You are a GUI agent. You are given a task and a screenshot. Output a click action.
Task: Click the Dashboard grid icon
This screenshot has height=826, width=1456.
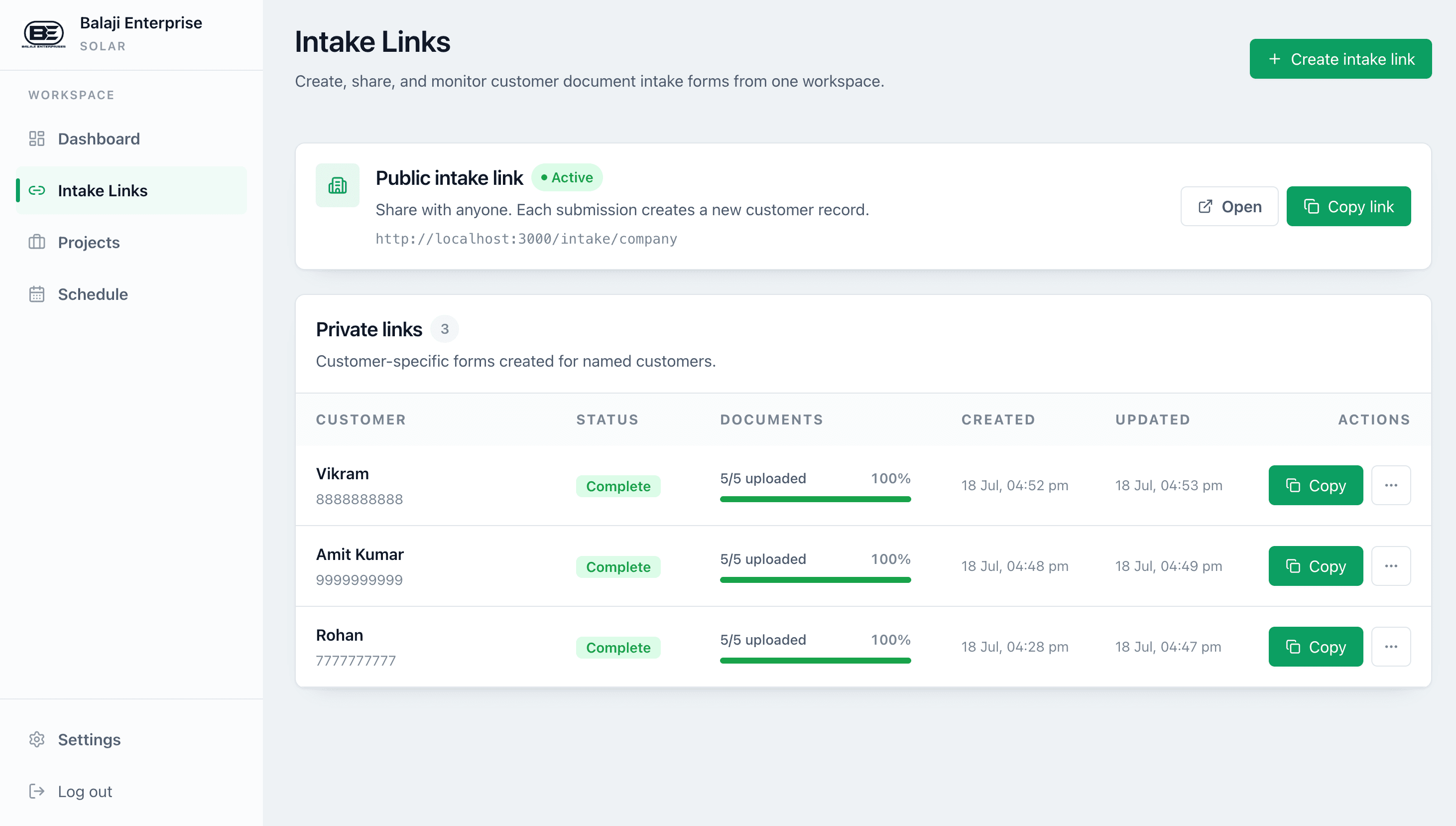coord(37,139)
